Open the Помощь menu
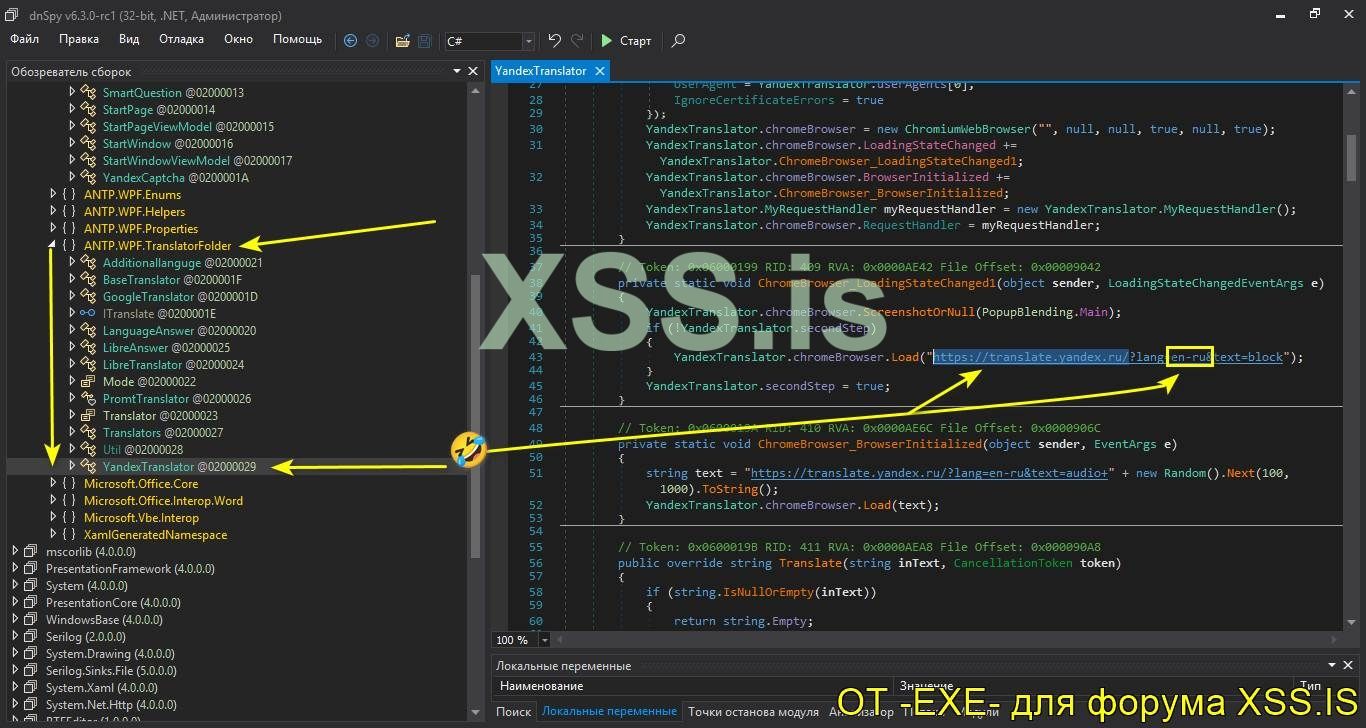The image size is (1366, 728). [x=297, y=39]
